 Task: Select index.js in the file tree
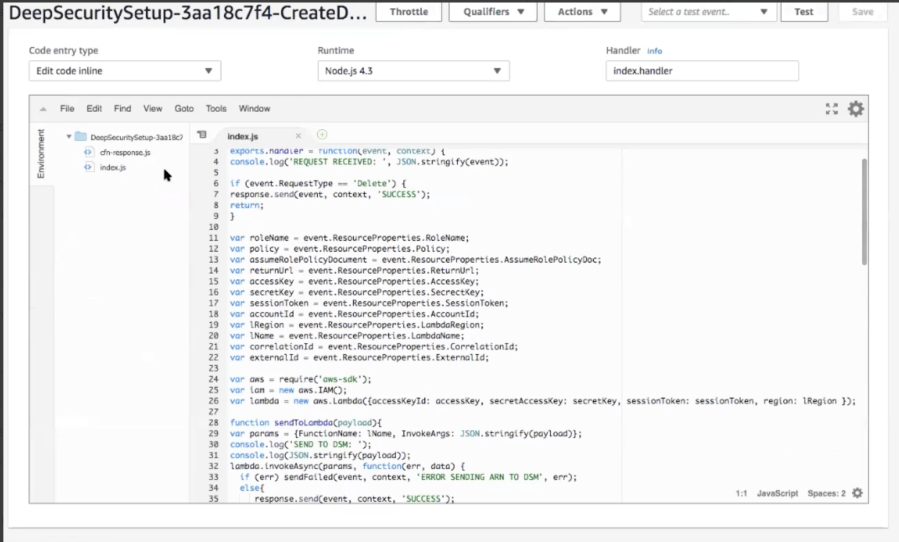(112, 167)
